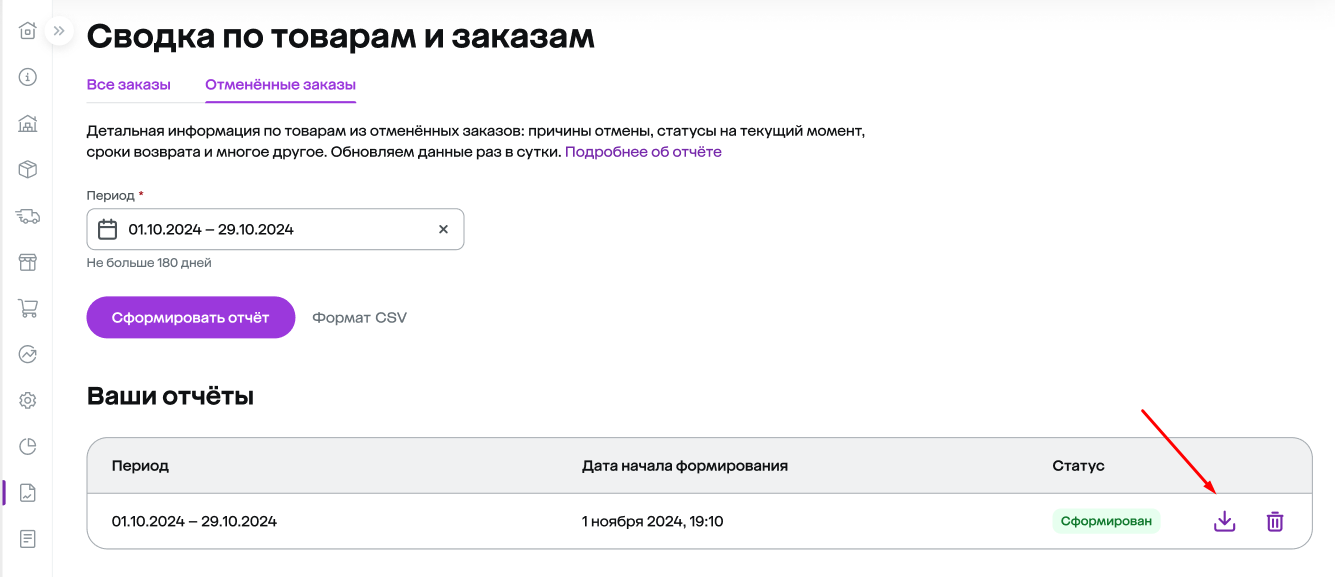Select the box package sidebar icon
This screenshot has height=577, width=1335.
click(x=28, y=170)
